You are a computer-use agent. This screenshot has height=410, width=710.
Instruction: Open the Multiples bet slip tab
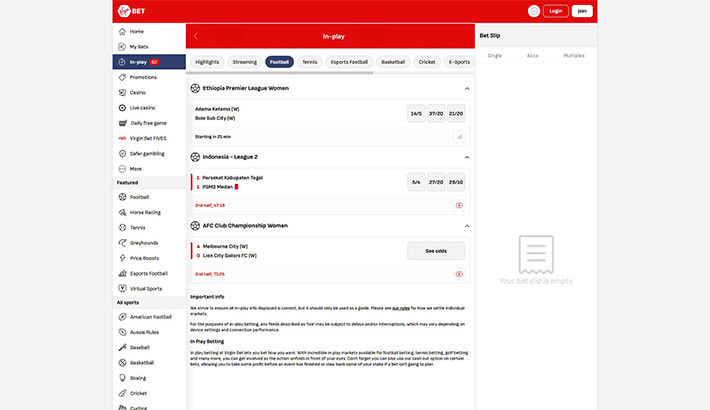point(574,56)
